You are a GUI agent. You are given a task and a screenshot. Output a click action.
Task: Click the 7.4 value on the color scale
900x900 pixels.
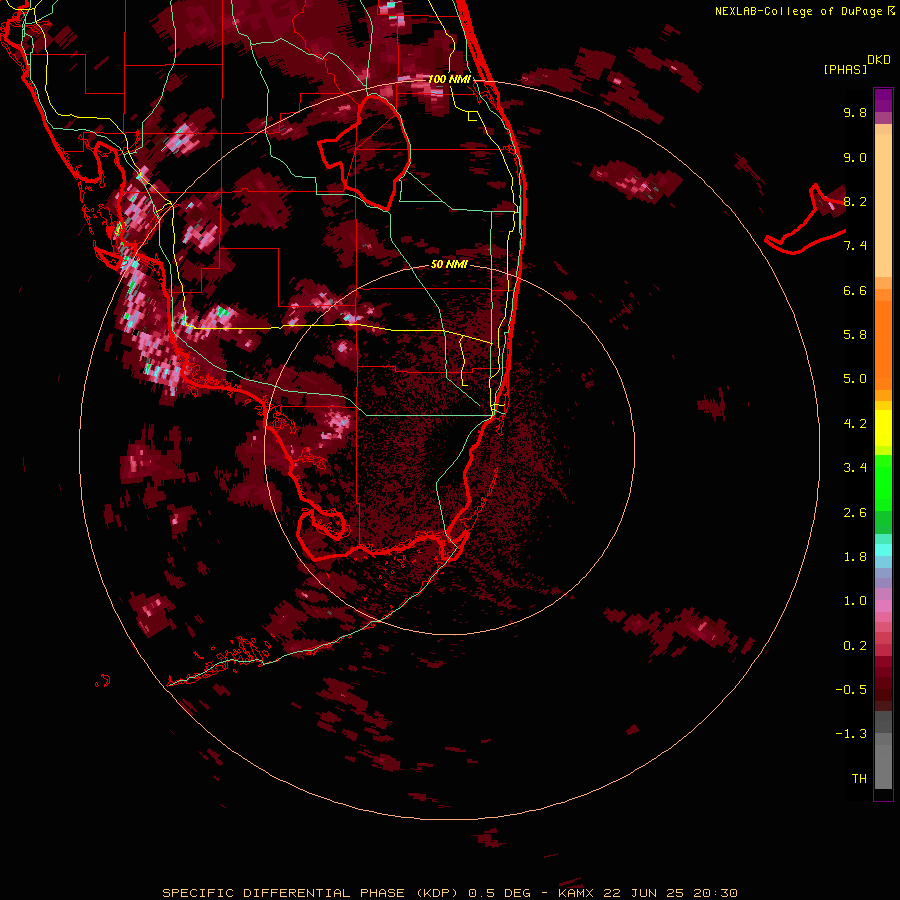(855, 246)
